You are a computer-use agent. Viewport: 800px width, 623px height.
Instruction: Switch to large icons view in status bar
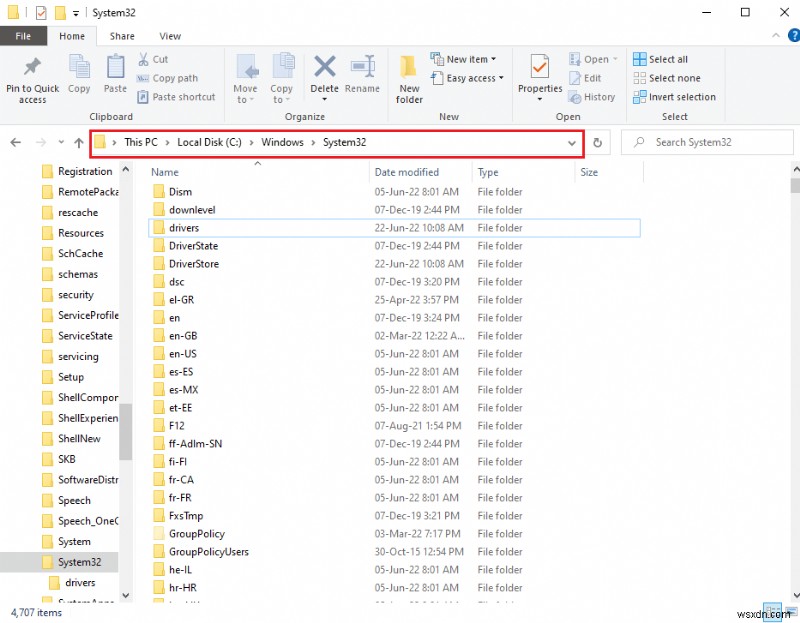coord(791,611)
